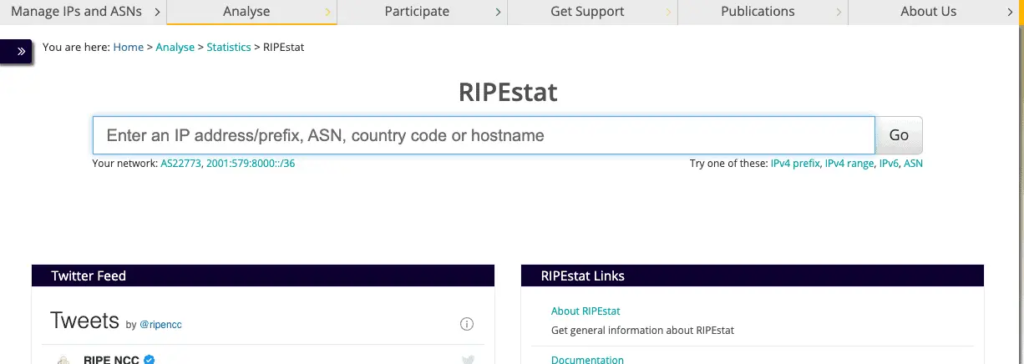The height and width of the screenshot is (364, 1024).
Task: Click the RIPE NCC tweet author name
Action: (110, 359)
